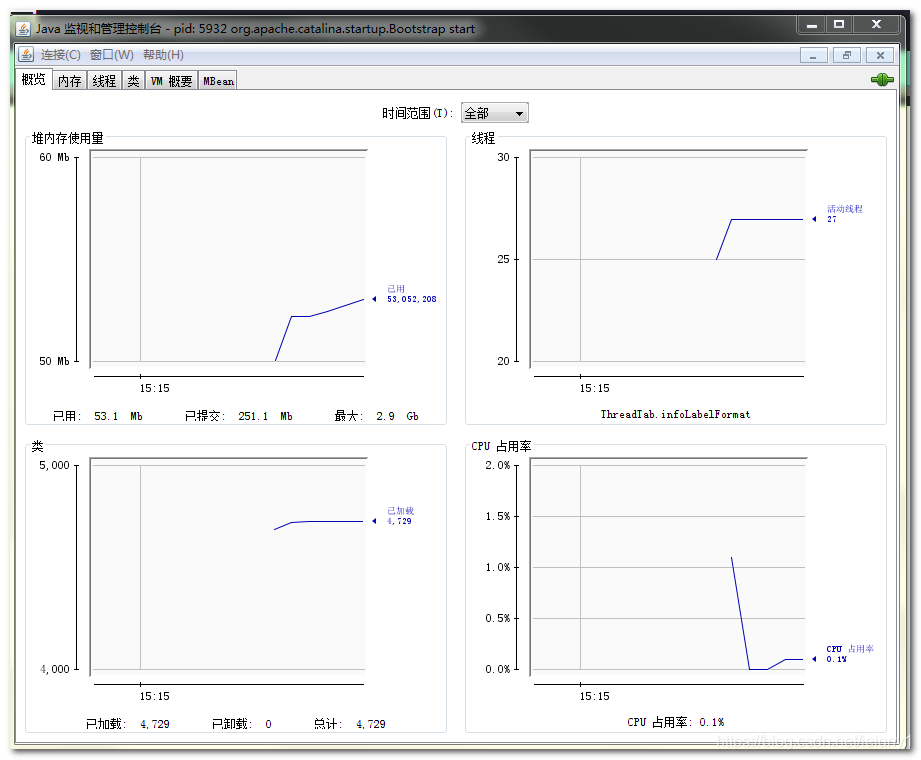
Task: Open the 连接(C) menu
Action: click(60, 55)
